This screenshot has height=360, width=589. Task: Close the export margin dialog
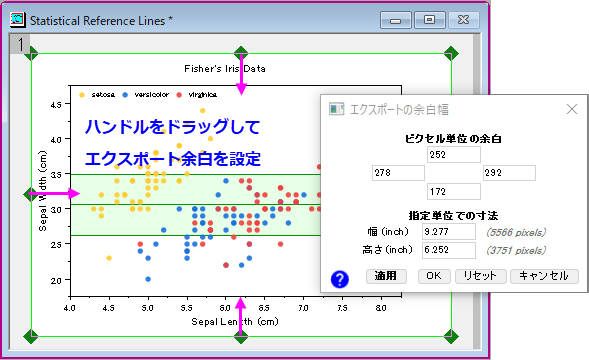tap(572, 109)
